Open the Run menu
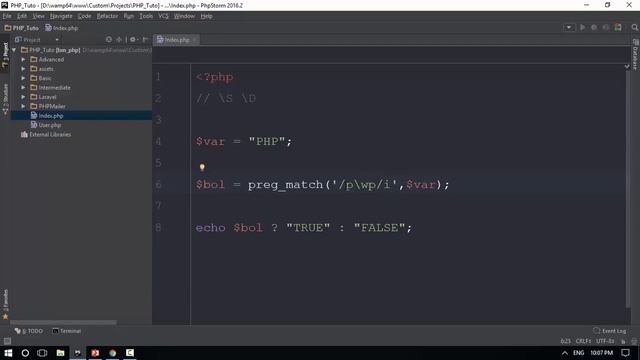640x360 pixels. (x=129, y=16)
